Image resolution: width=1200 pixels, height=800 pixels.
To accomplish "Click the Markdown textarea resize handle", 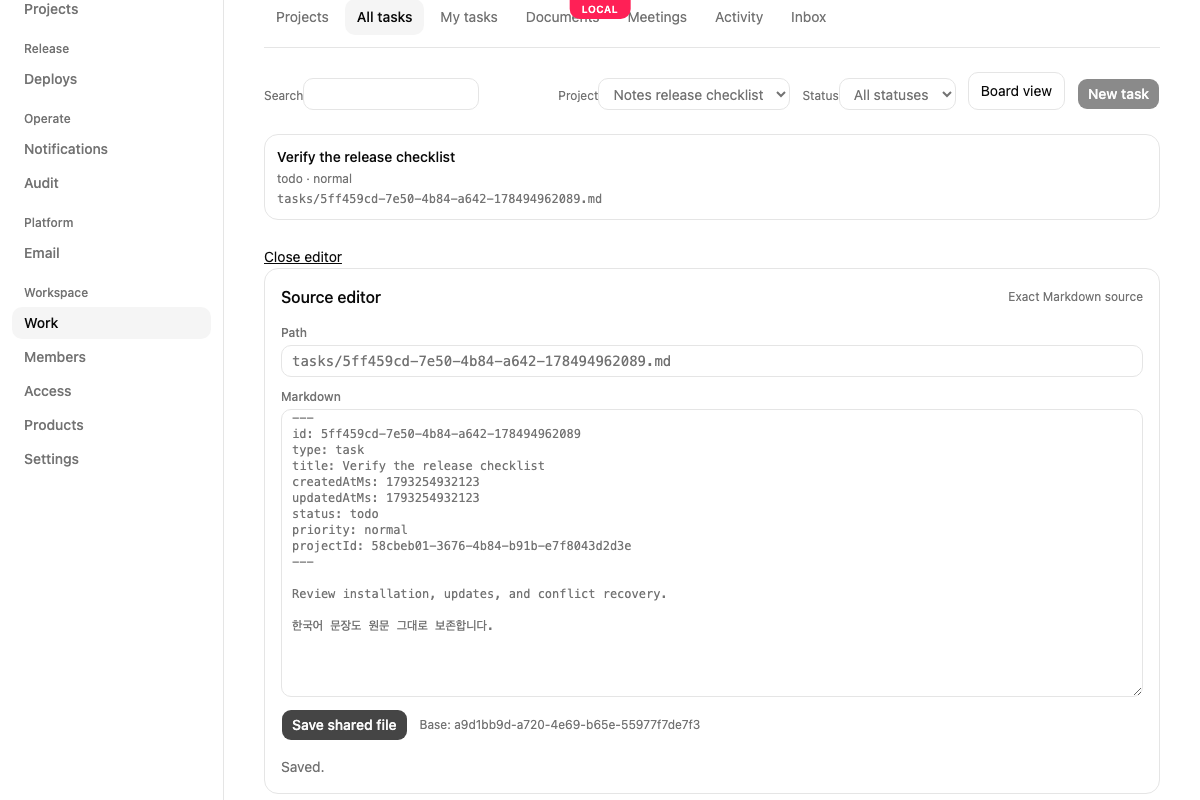I will click(1136, 690).
